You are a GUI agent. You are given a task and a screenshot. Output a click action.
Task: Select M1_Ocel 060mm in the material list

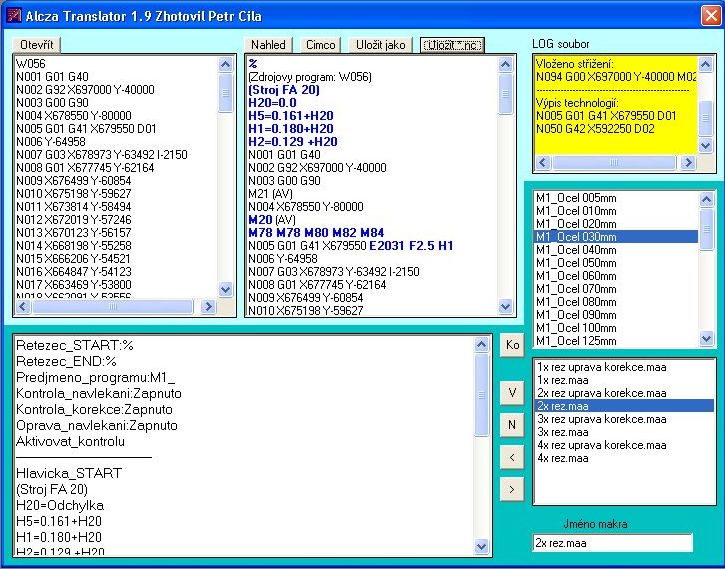click(x=615, y=275)
